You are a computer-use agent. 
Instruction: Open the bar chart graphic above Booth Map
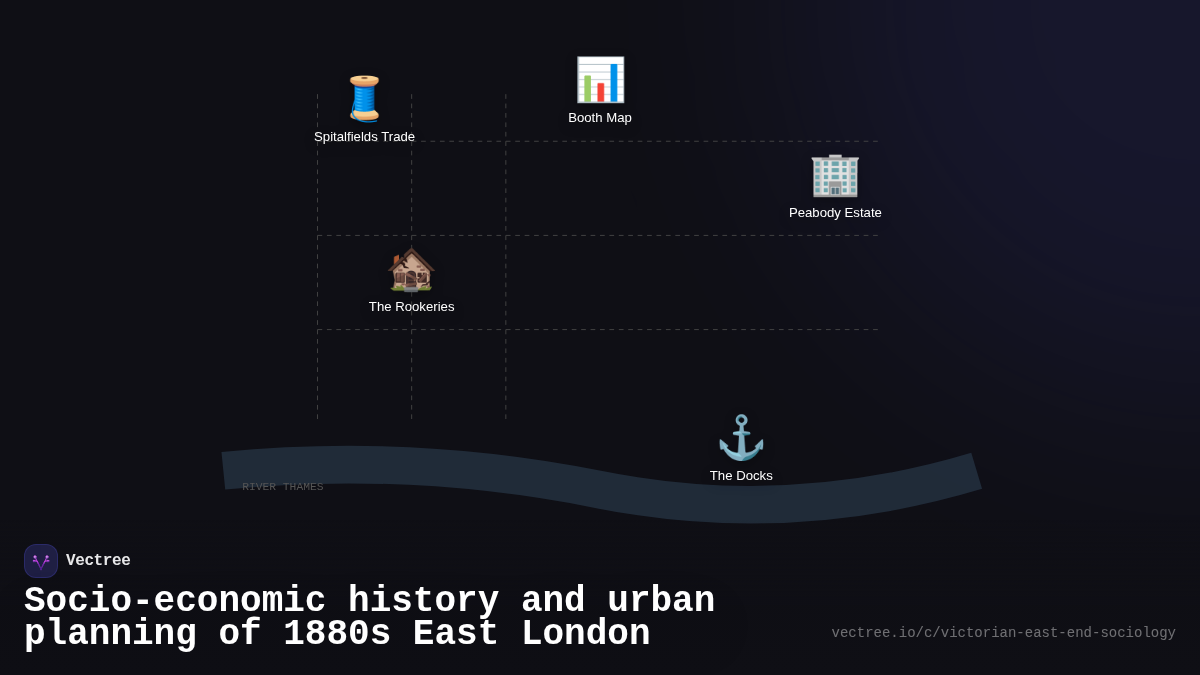coord(600,79)
